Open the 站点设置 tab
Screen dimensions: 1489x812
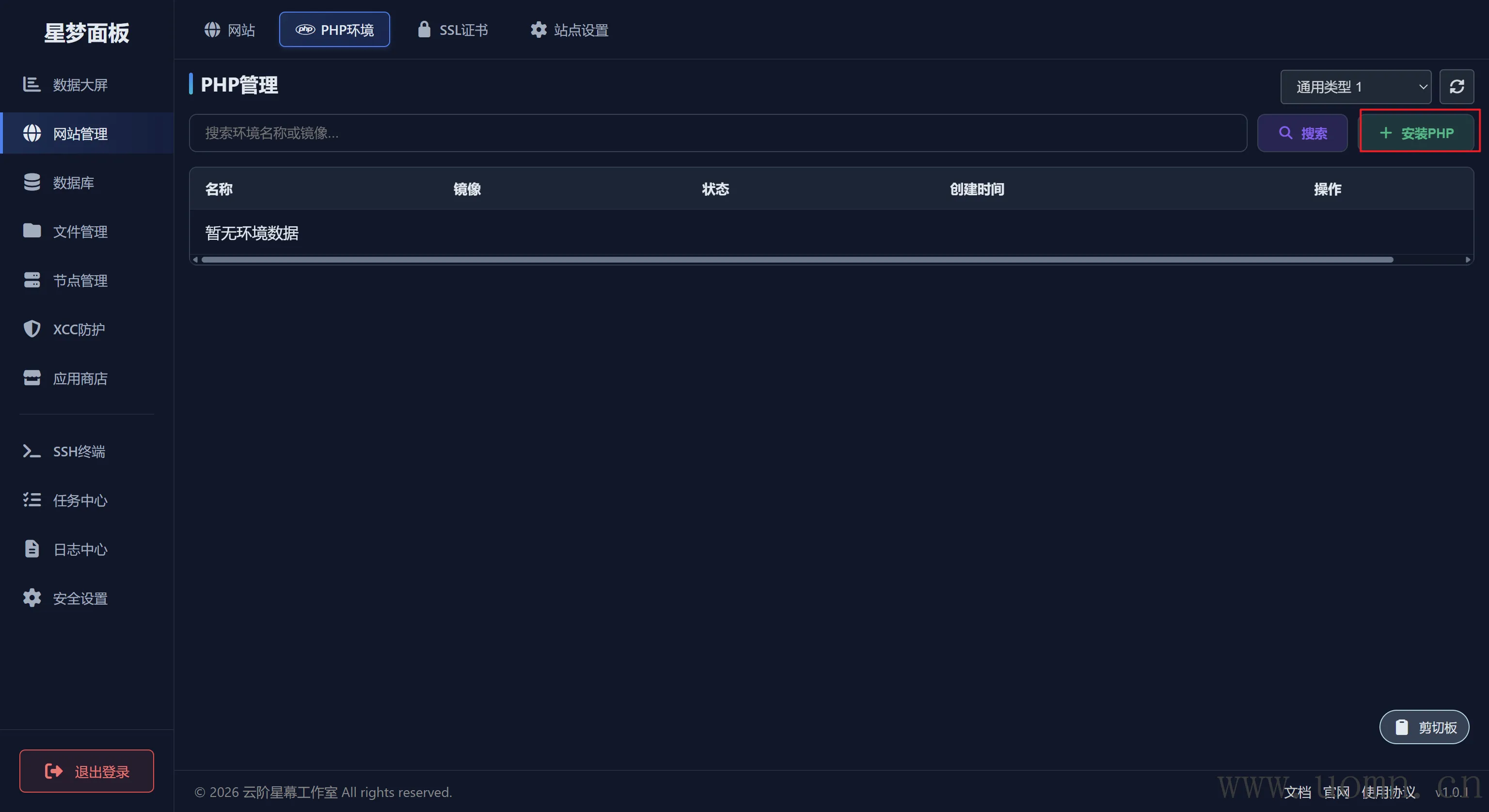click(x=570, y=30)
